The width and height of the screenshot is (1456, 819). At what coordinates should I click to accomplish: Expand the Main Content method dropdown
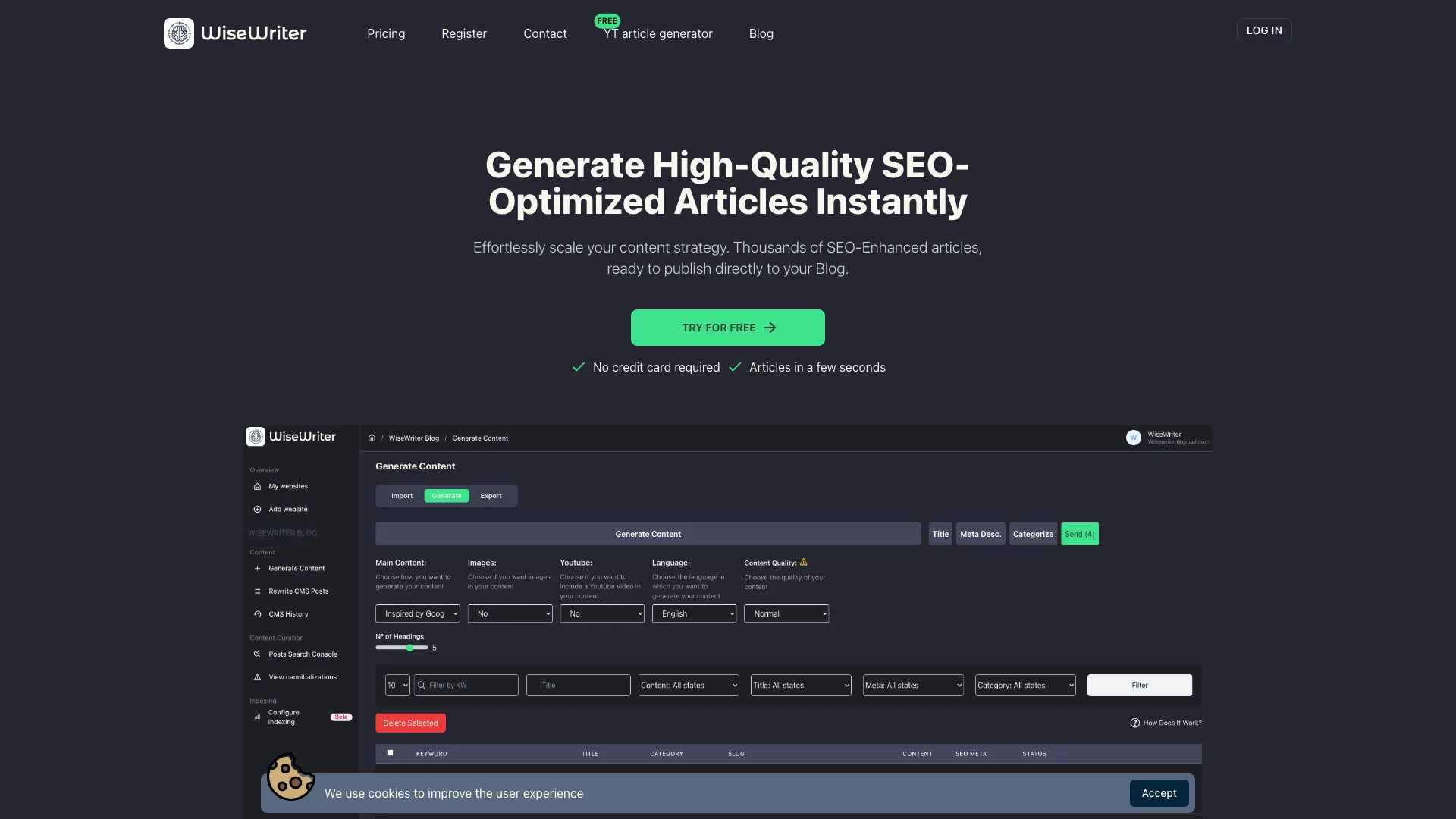coord(418,613)
